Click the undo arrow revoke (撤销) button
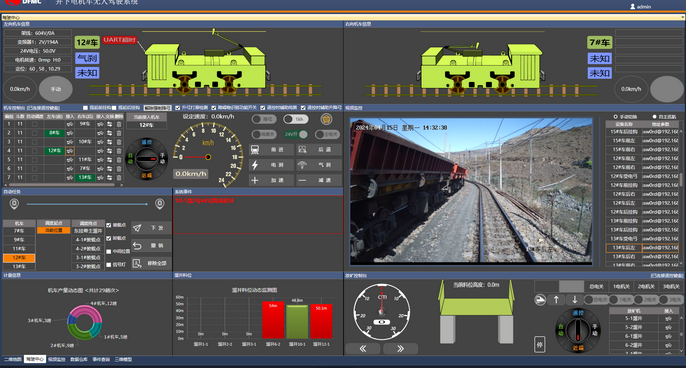The width and height of the screenshot is (686, 368). 150,245
